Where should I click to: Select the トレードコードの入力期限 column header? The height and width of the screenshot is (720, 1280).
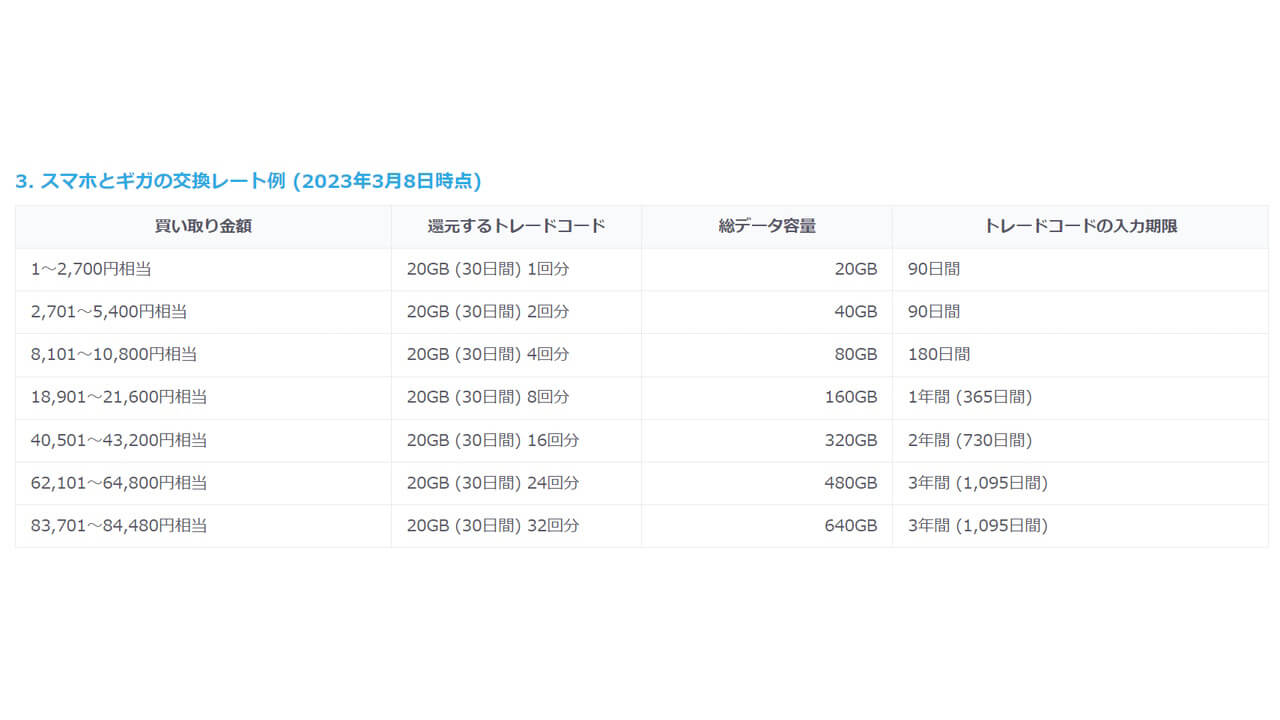(x=1080, y=226)
